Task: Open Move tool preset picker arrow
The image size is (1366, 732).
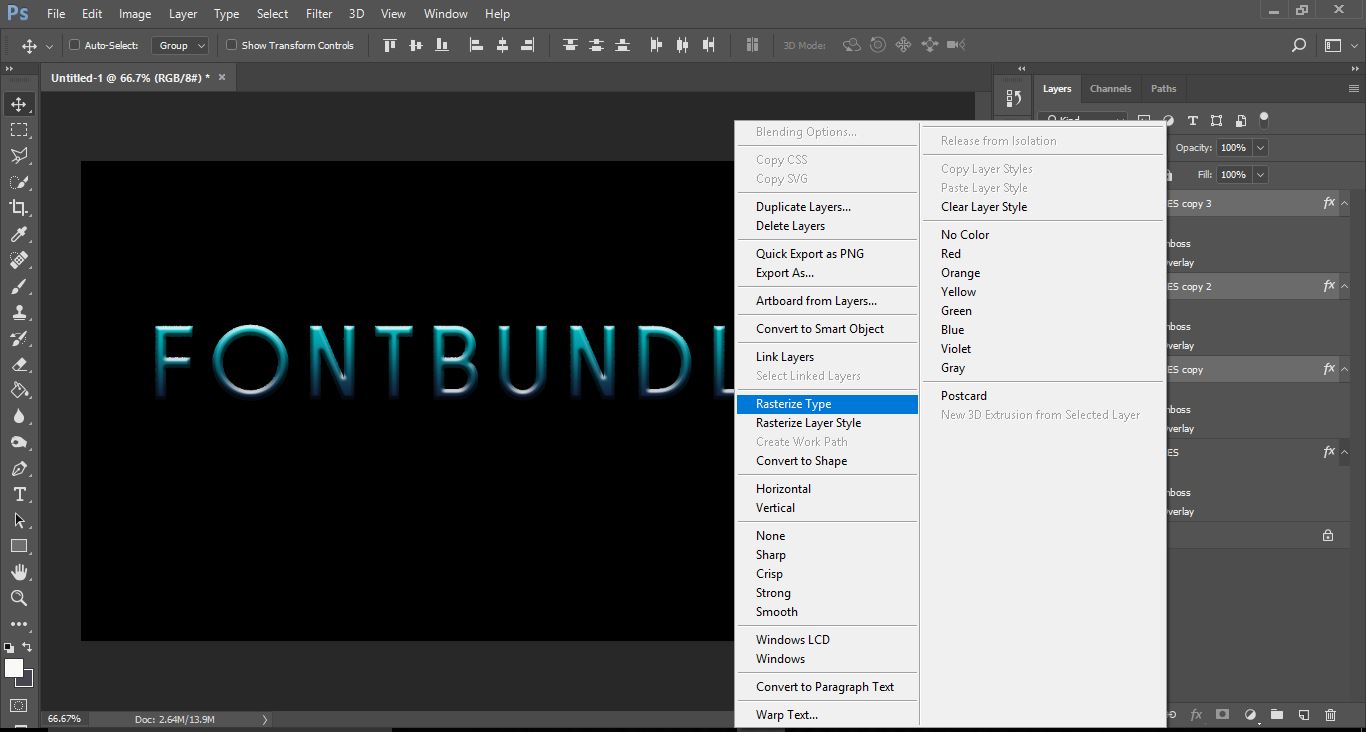Action: (x=49, y=46)
